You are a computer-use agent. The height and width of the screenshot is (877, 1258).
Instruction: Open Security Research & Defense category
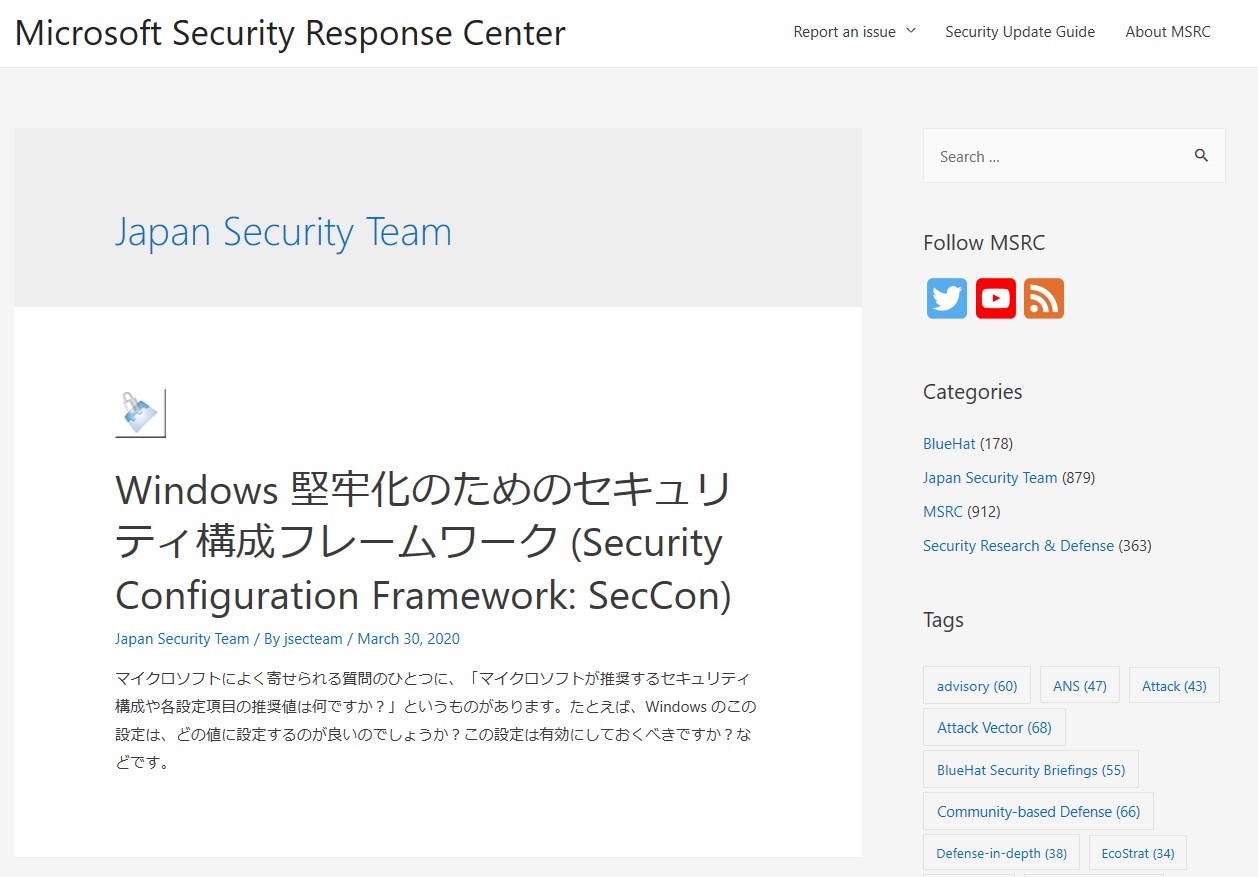point(1018,546)
